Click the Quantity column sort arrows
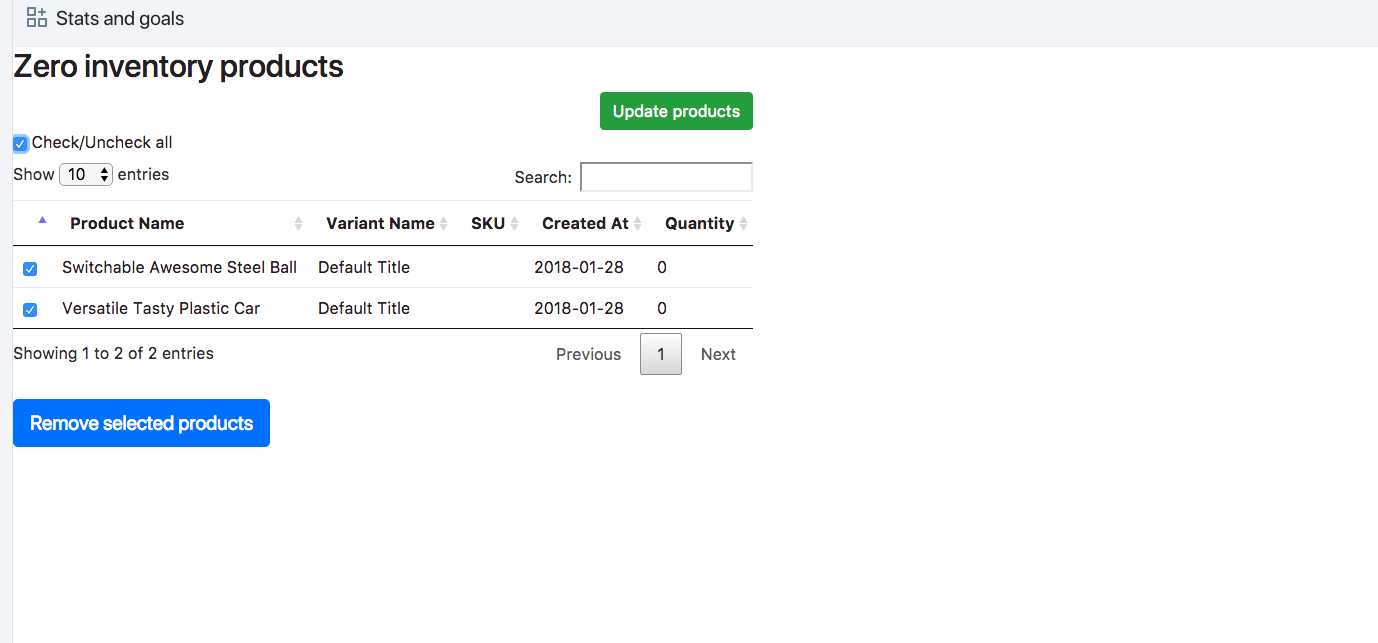 pos(743,224)
